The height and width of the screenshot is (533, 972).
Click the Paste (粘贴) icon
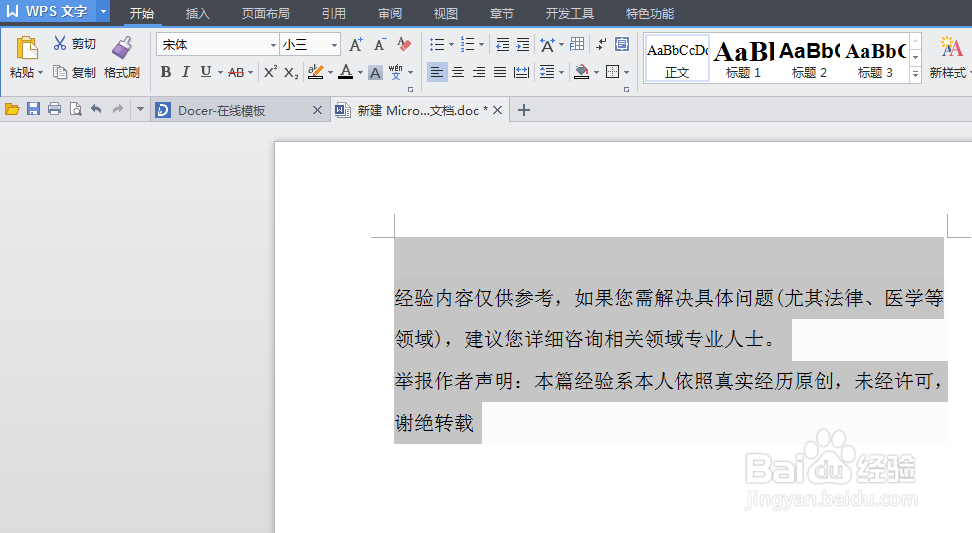pyautogui.click(x=27, y=48)
